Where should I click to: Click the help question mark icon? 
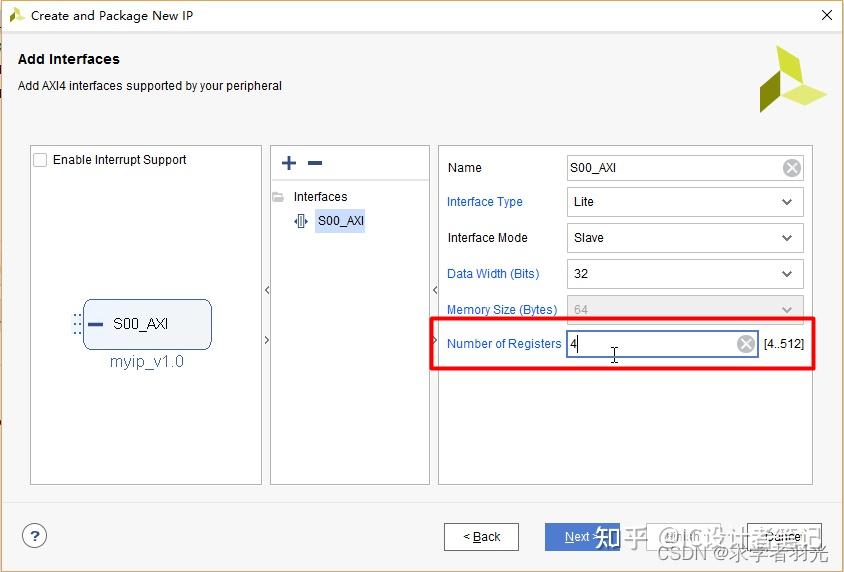tap(35, 535)
